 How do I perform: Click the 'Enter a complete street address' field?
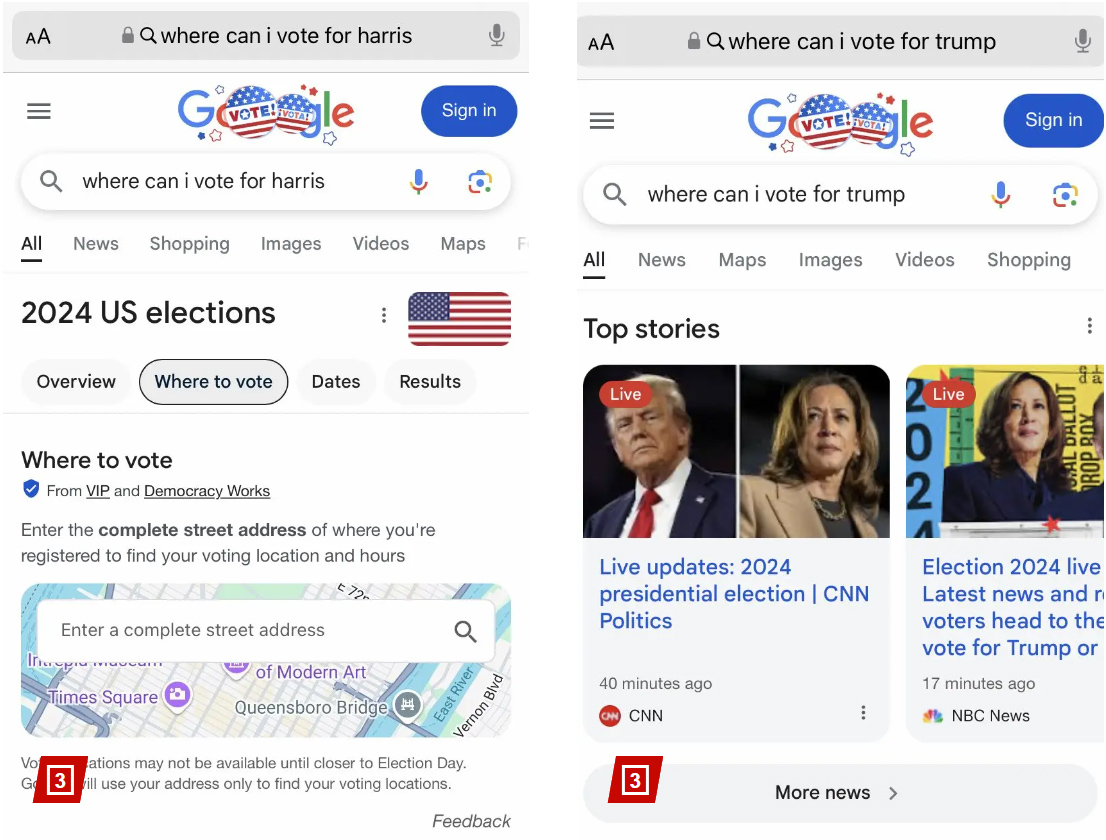point(240,630)
